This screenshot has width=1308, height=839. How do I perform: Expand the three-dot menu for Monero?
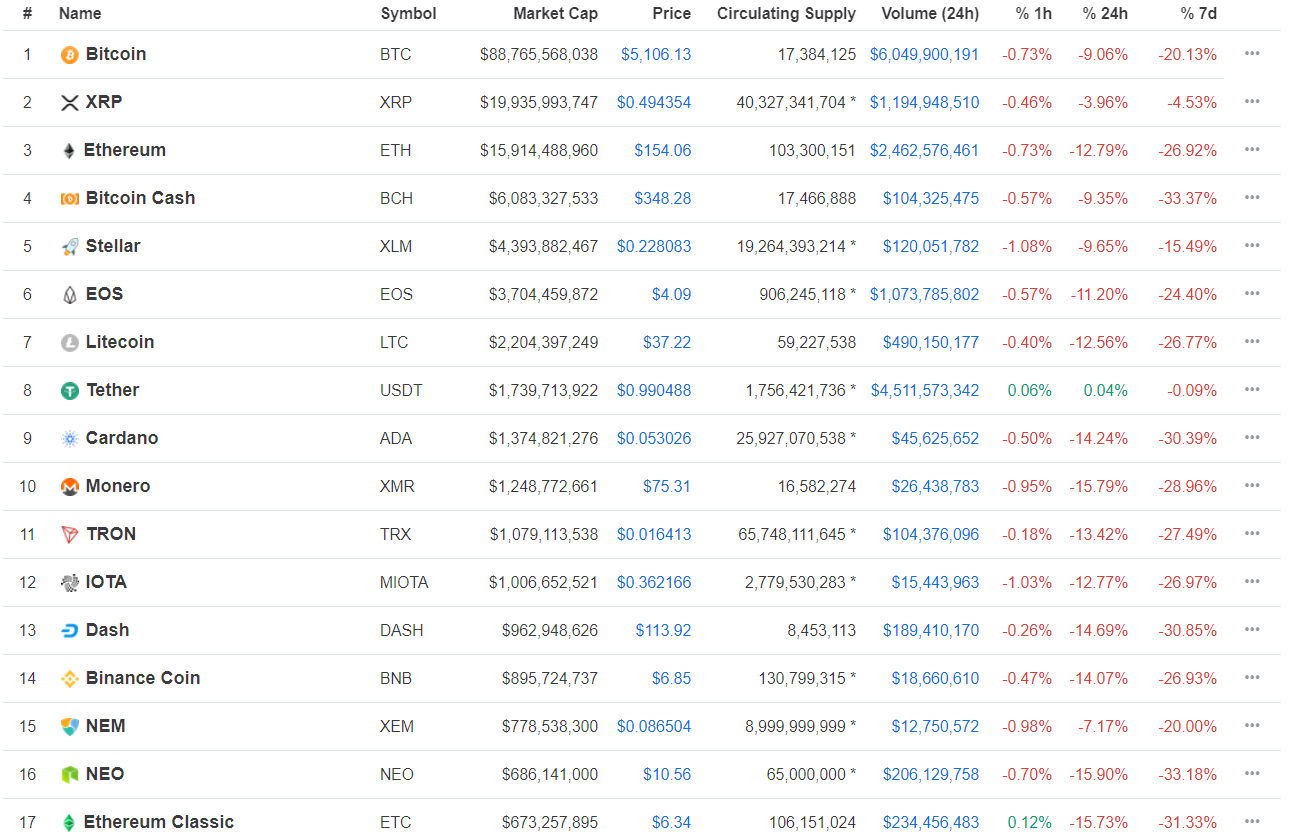pos(1252,485)
